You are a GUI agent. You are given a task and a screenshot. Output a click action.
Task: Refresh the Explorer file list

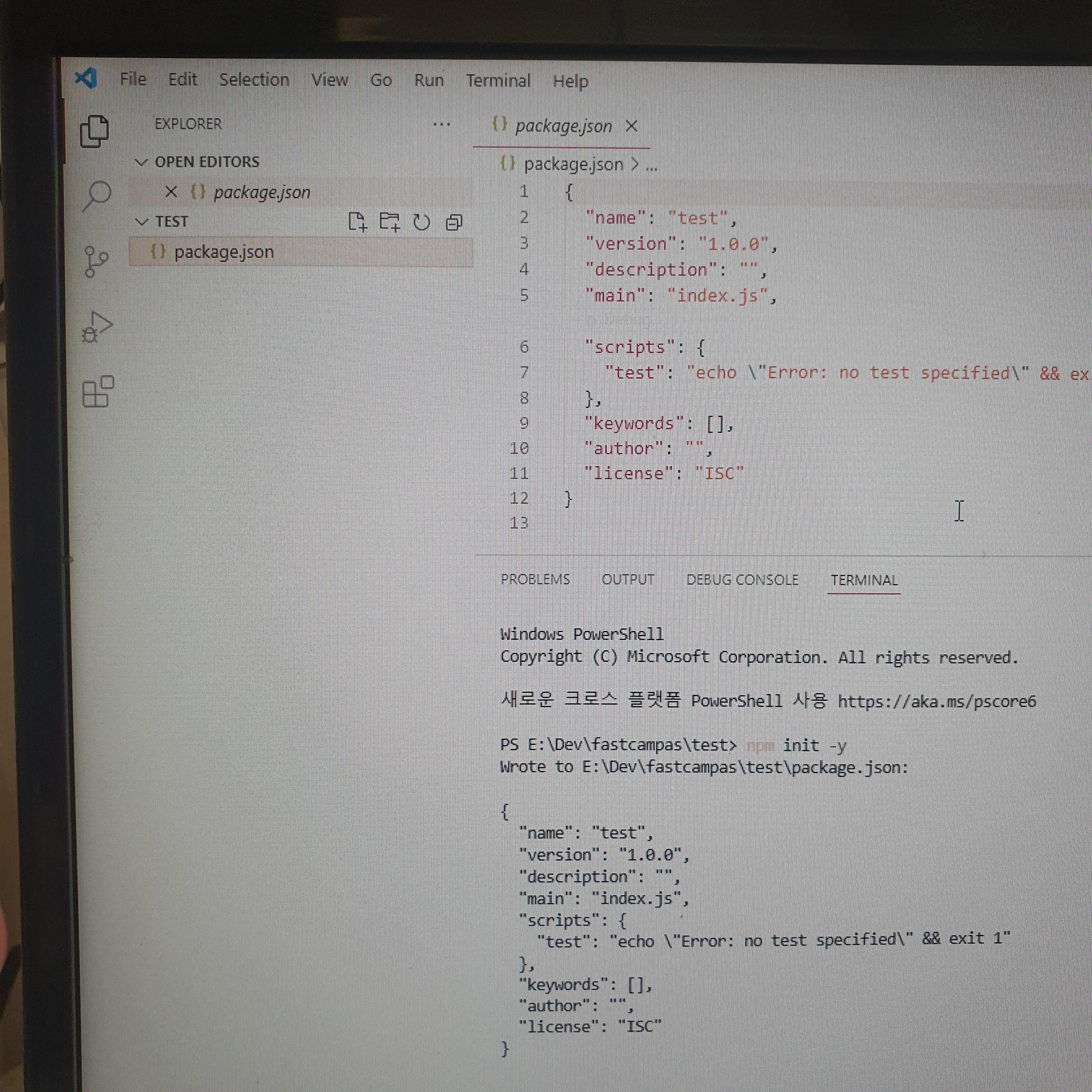tap(422, 223)
